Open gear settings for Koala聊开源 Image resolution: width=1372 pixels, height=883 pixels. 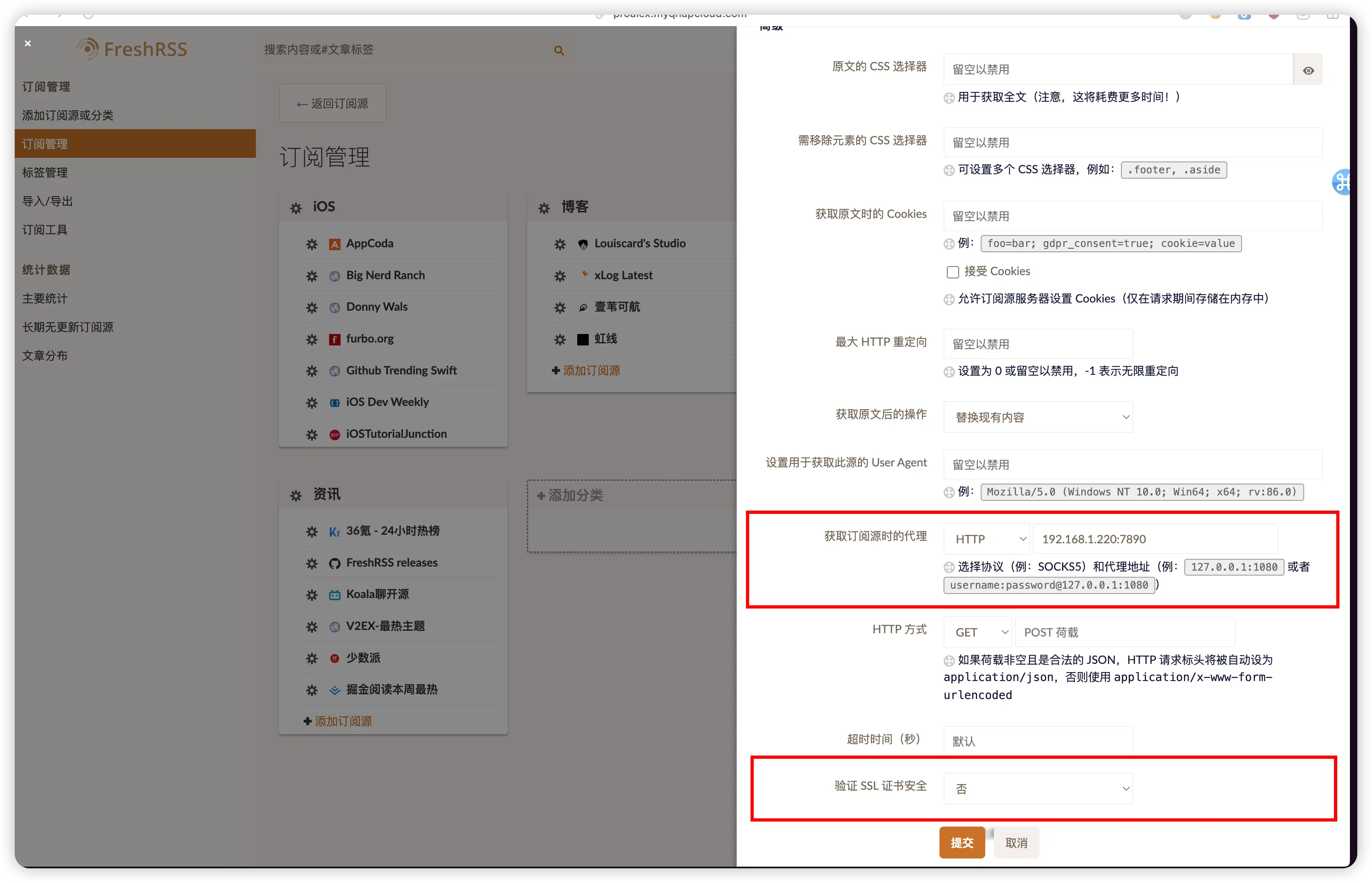pyautogui.click(x=312, y=595)
